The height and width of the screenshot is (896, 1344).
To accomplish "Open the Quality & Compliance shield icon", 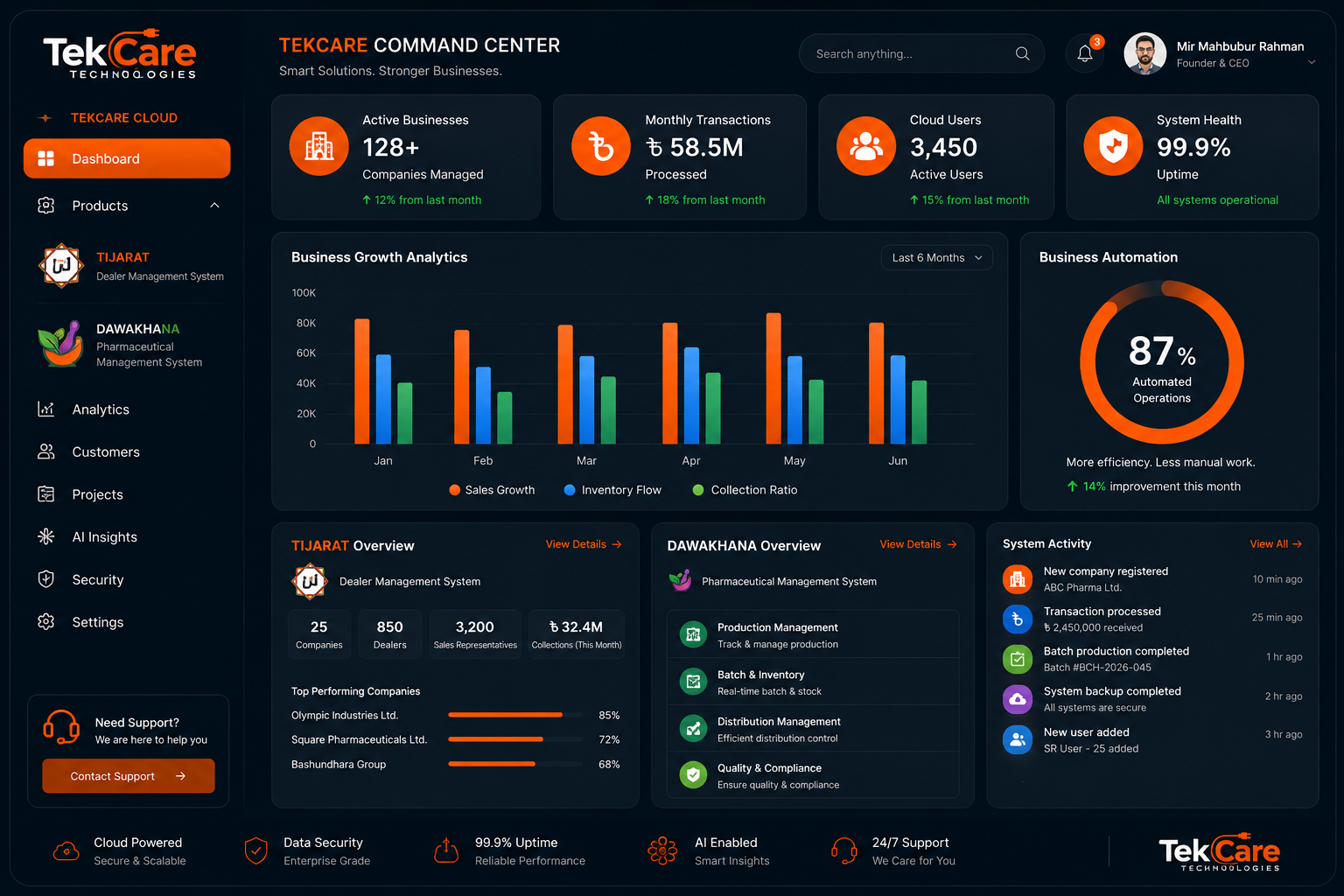I will point(693,775).
